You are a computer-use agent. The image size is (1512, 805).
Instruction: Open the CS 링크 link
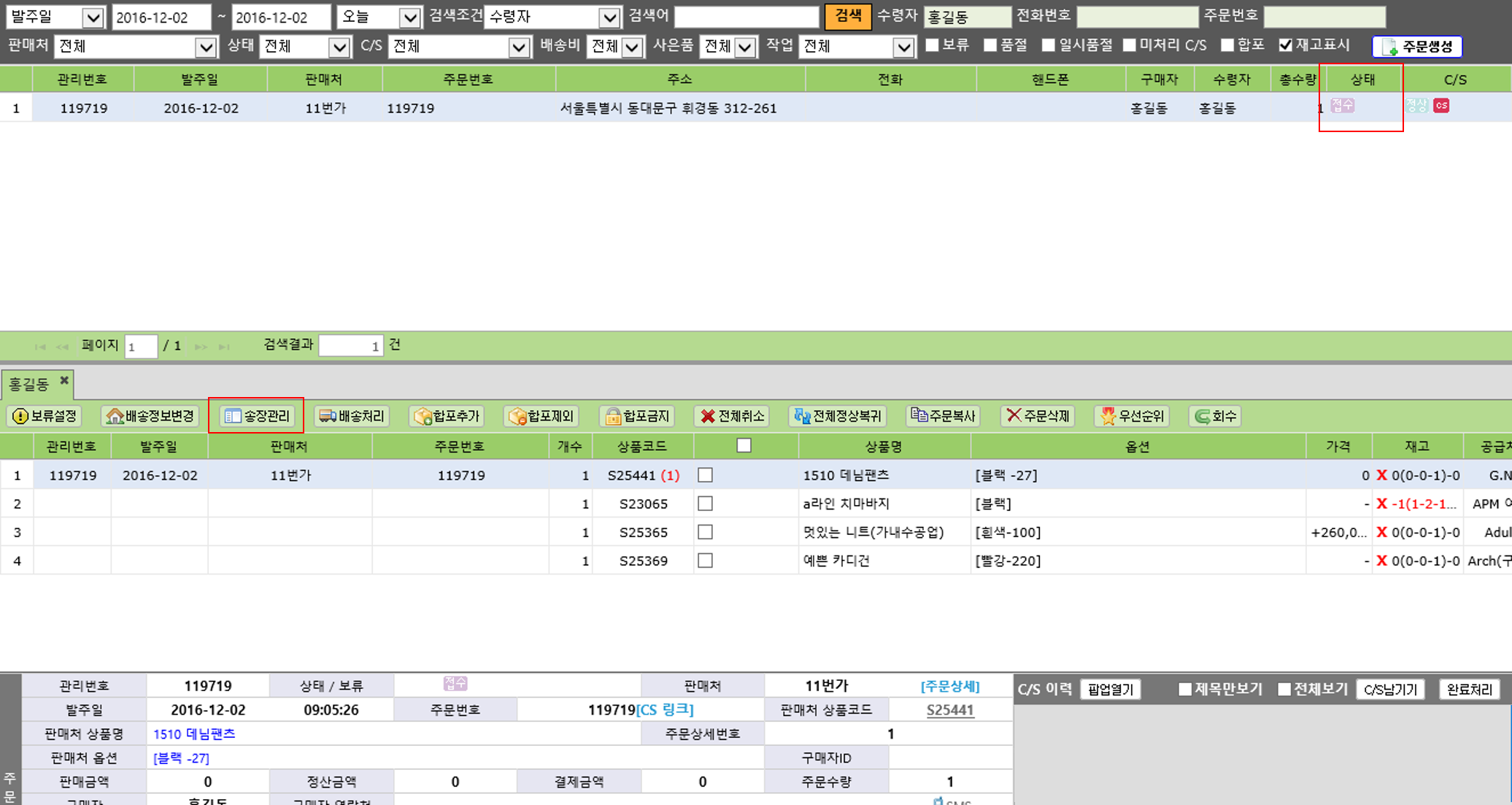click(666, 709)
